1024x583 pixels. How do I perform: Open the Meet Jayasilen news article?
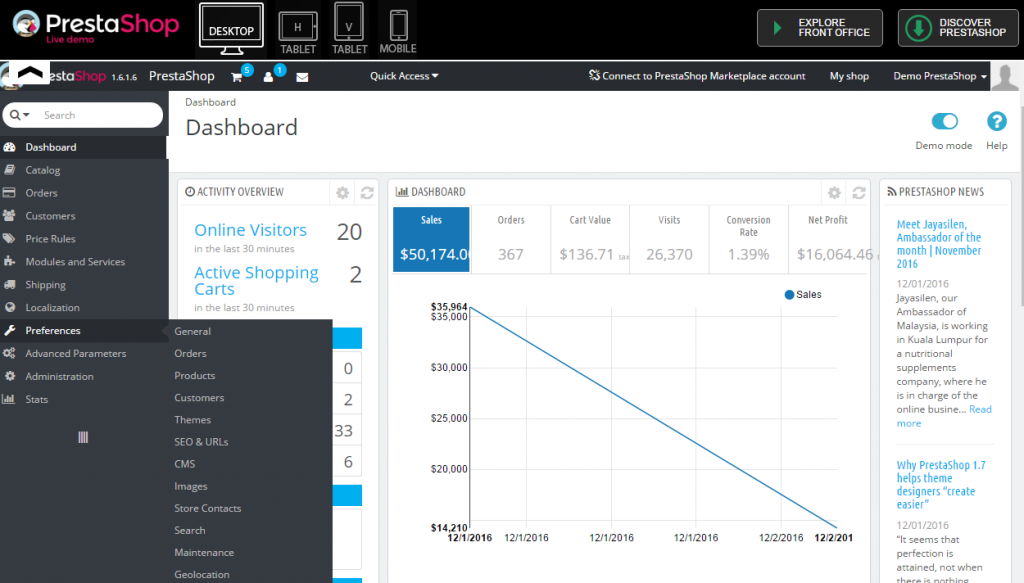[x=938, y=244]
